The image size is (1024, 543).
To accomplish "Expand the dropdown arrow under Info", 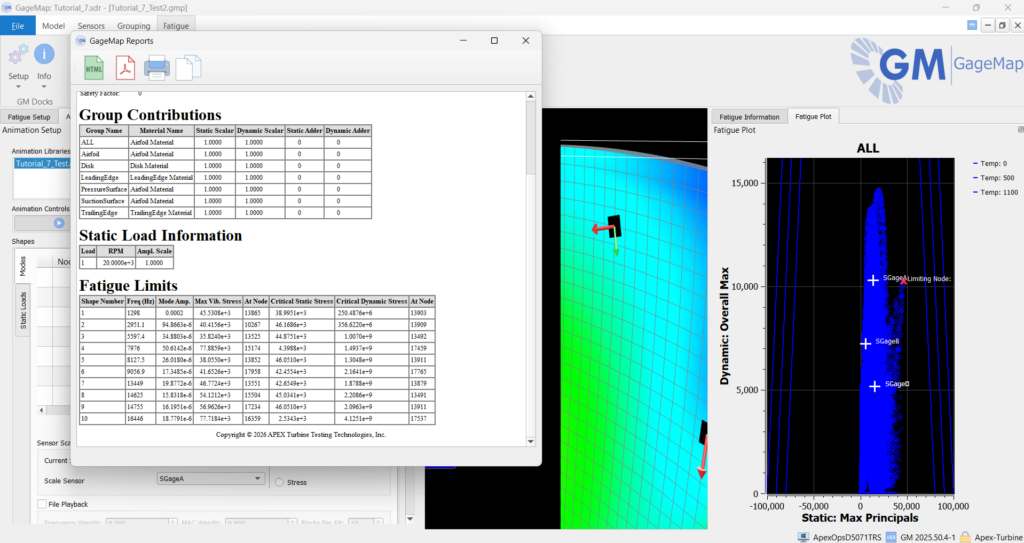I will pyautogui.click(x=44, y=86).
